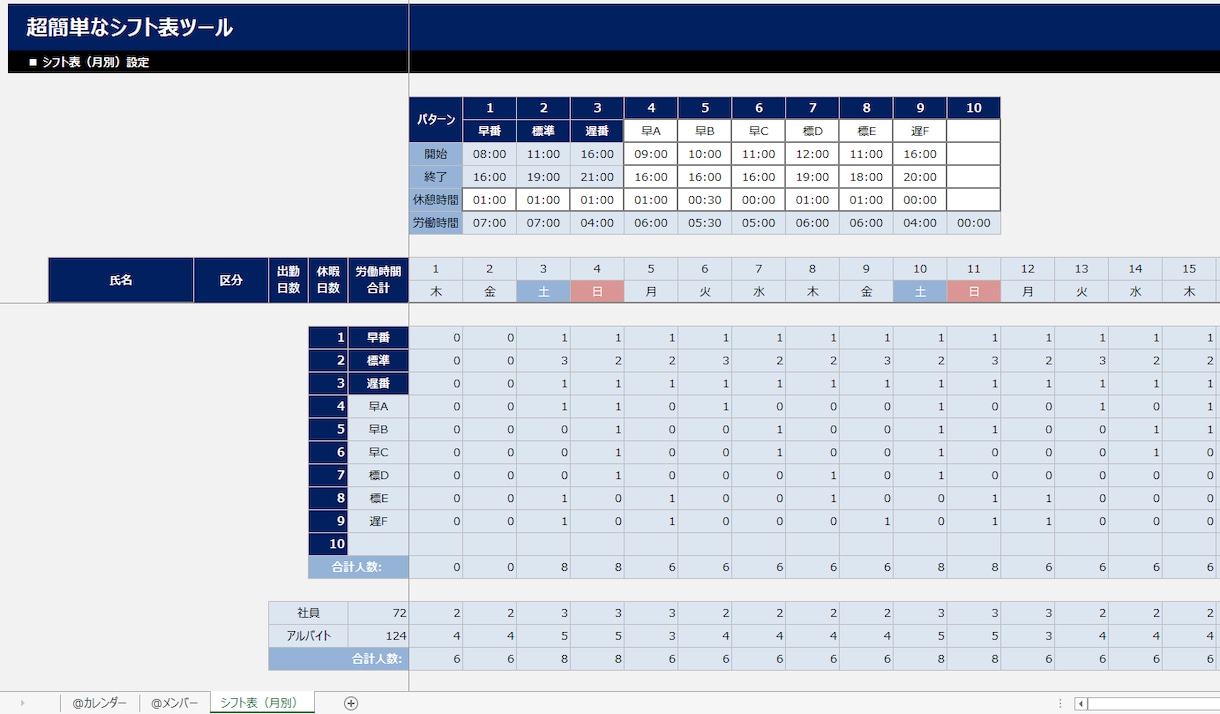
Task: Click the horizontal scrollbar left arrow
Action: click(x=1081, y=703)
